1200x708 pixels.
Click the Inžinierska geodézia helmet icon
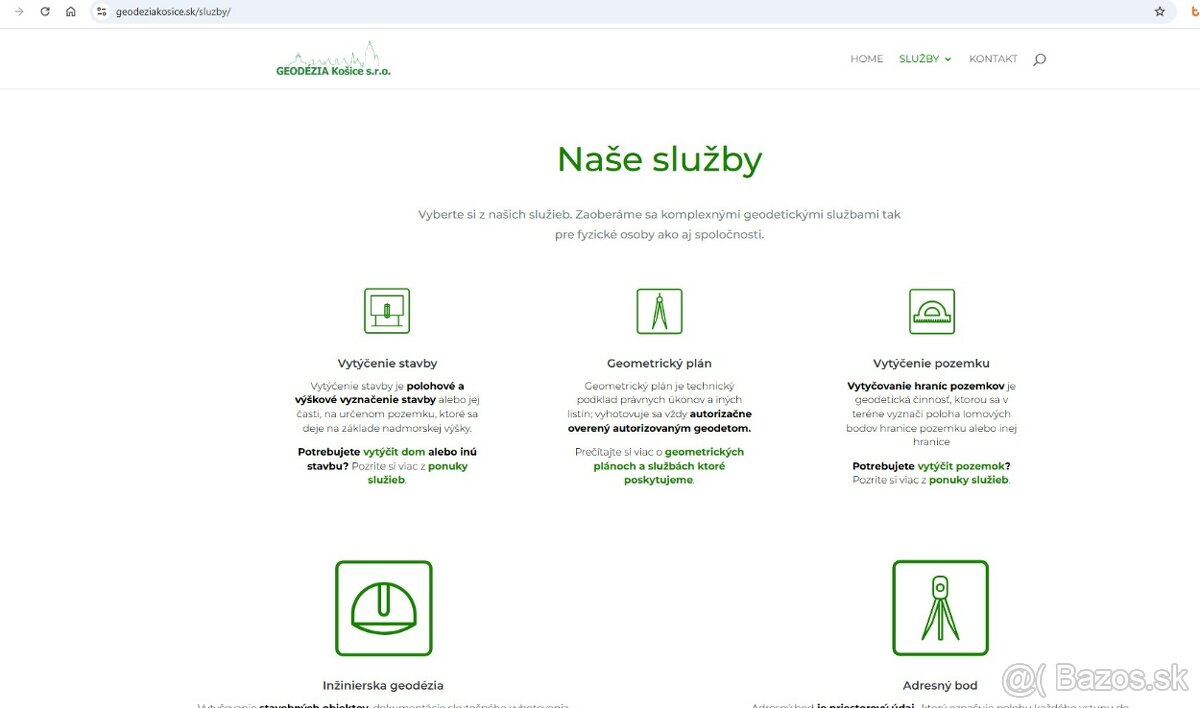[x=384, y=608]
